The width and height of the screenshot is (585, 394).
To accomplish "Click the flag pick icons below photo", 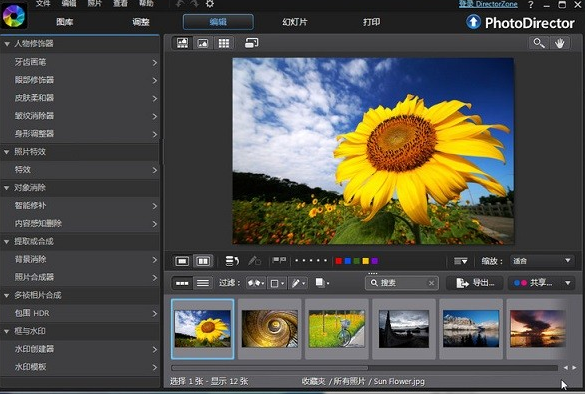I will point(279,260).
